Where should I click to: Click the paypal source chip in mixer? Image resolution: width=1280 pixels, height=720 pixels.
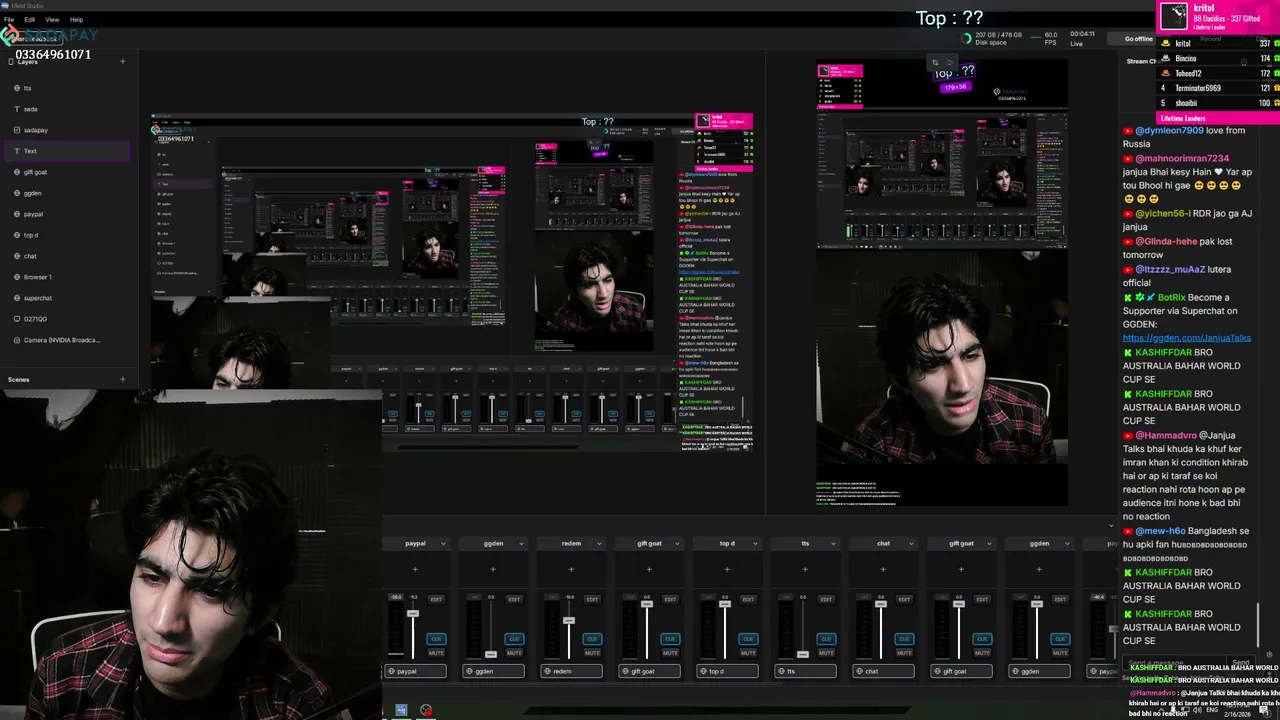[x=415, y=672]
